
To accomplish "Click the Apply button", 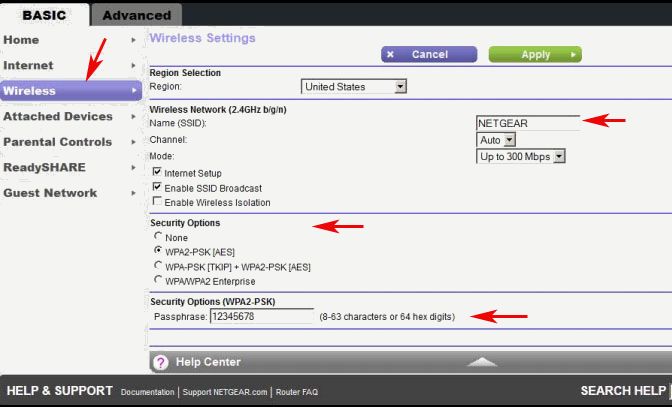I will click(535, 55).
